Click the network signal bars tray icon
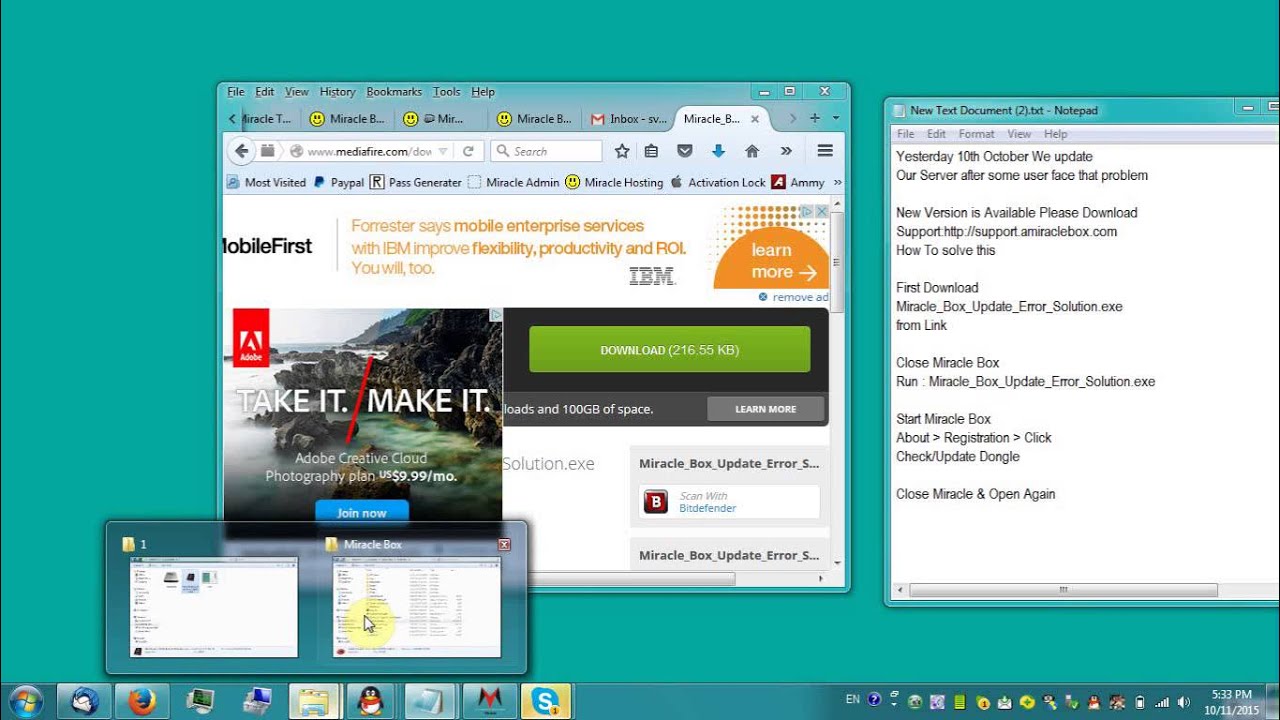1280x720 pixels. [x=1161, y=702]
